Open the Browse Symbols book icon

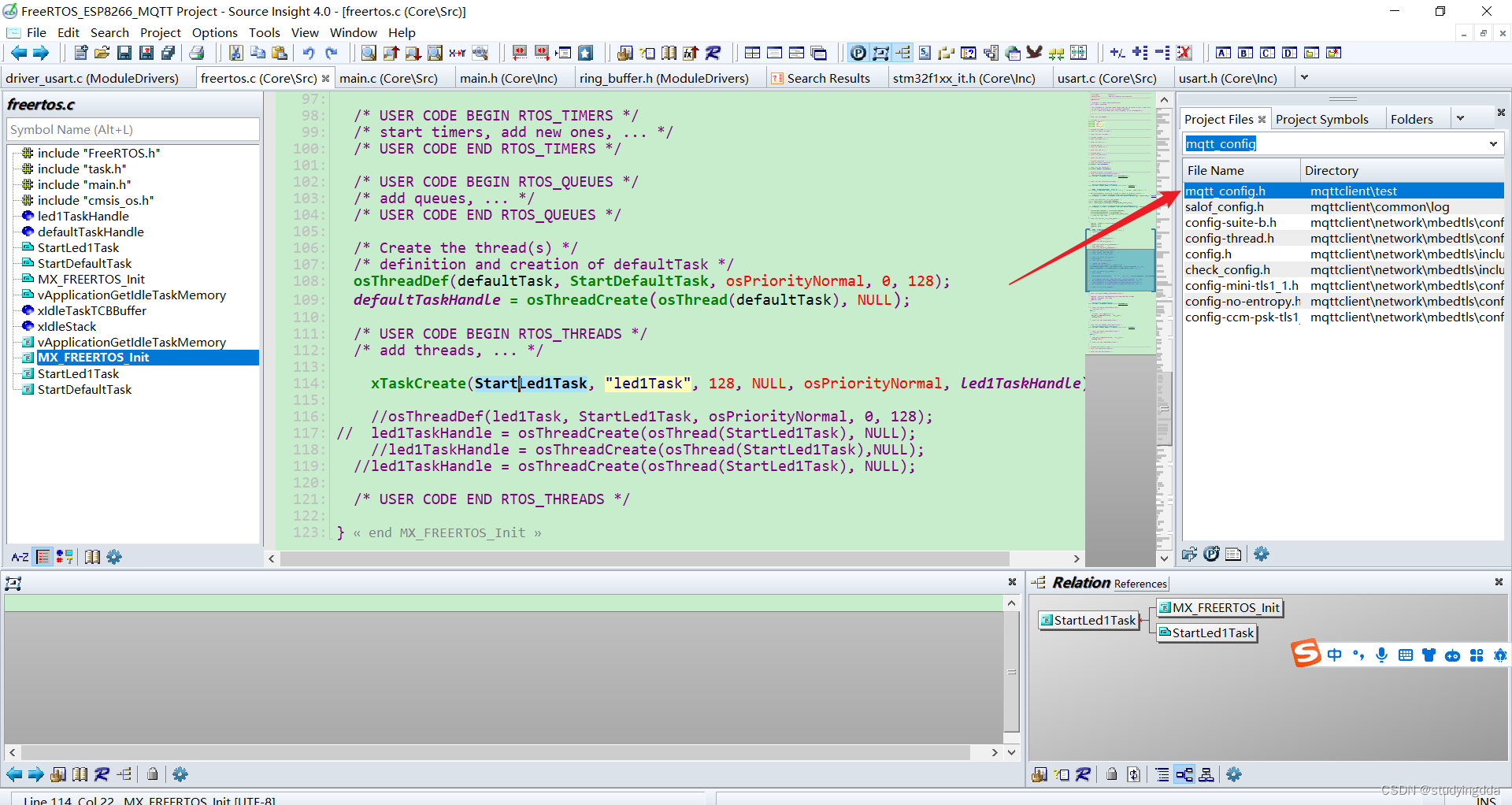[x=669, y=53]
